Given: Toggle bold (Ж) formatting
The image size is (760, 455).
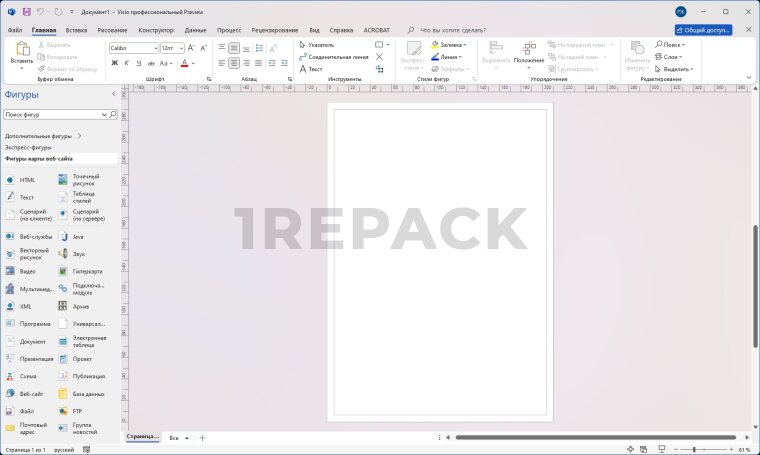Looking at the screenshot, I should click(x=114, y=63).
